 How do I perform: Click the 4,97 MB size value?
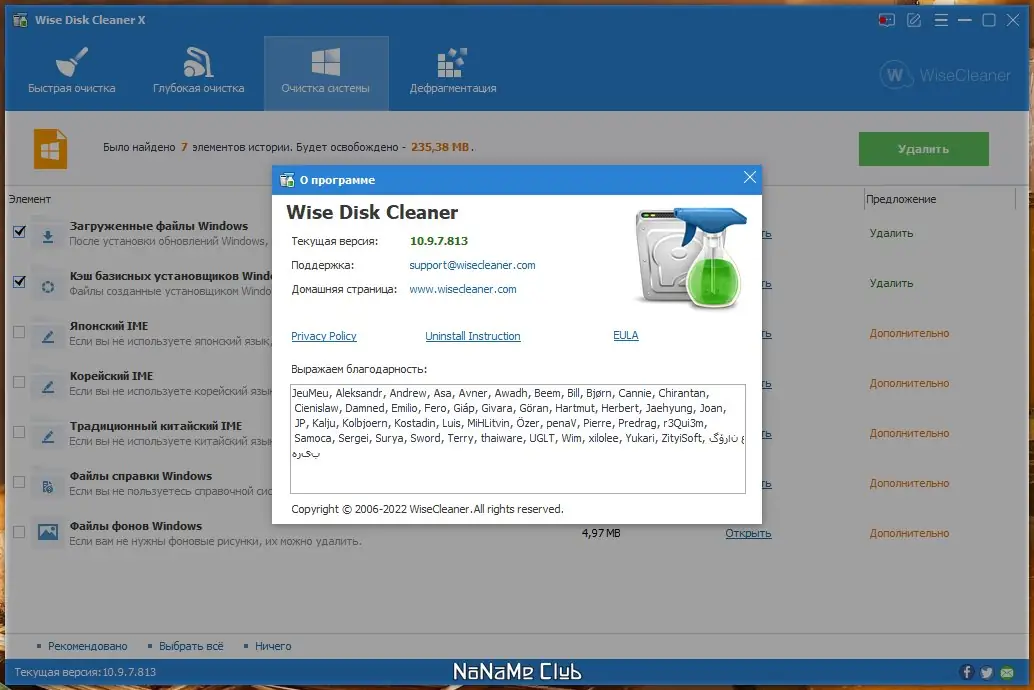pos(601,533)
